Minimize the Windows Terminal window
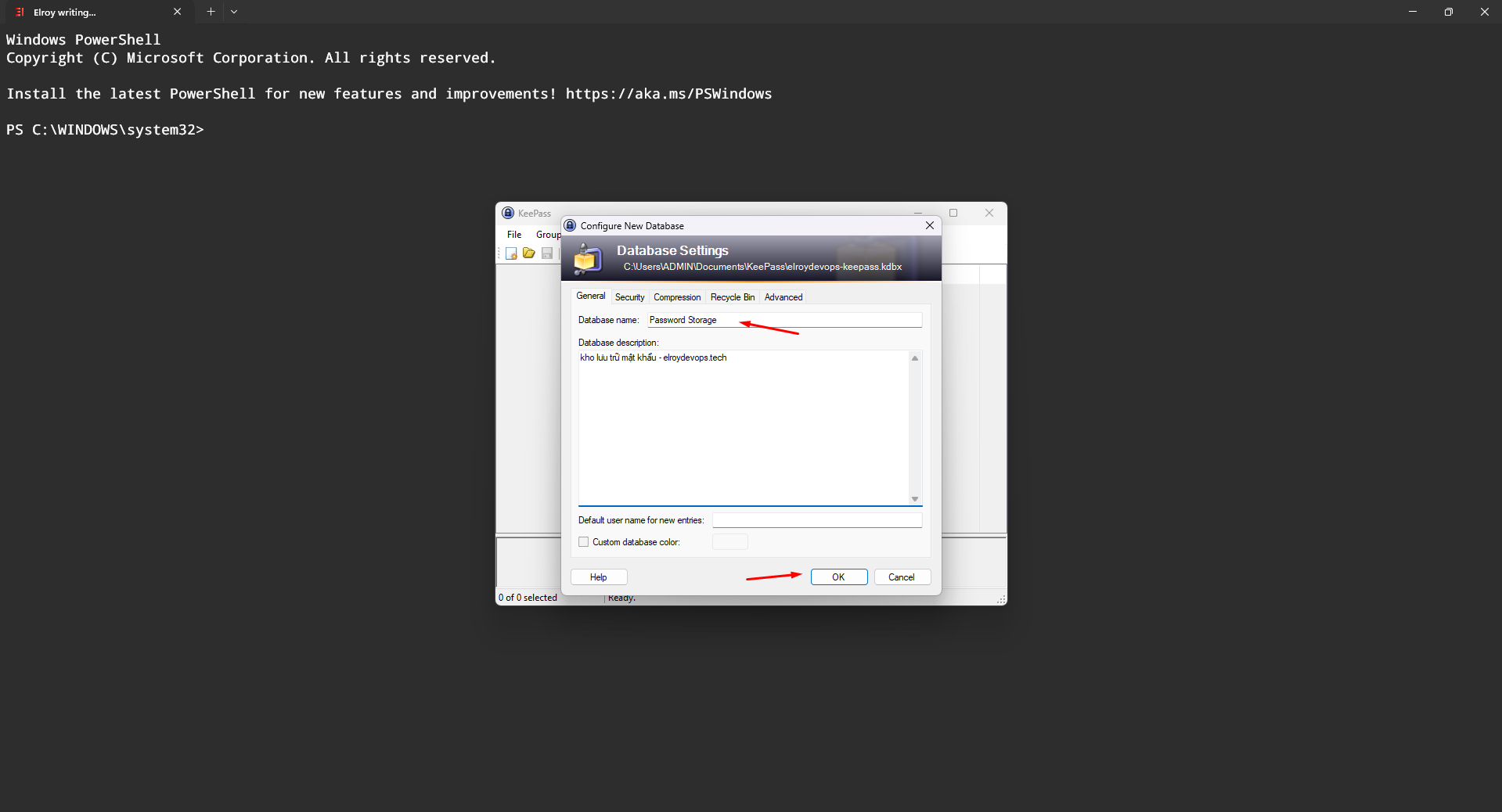The height and width of the screenshot is (812, 1502). (1413, 12)
